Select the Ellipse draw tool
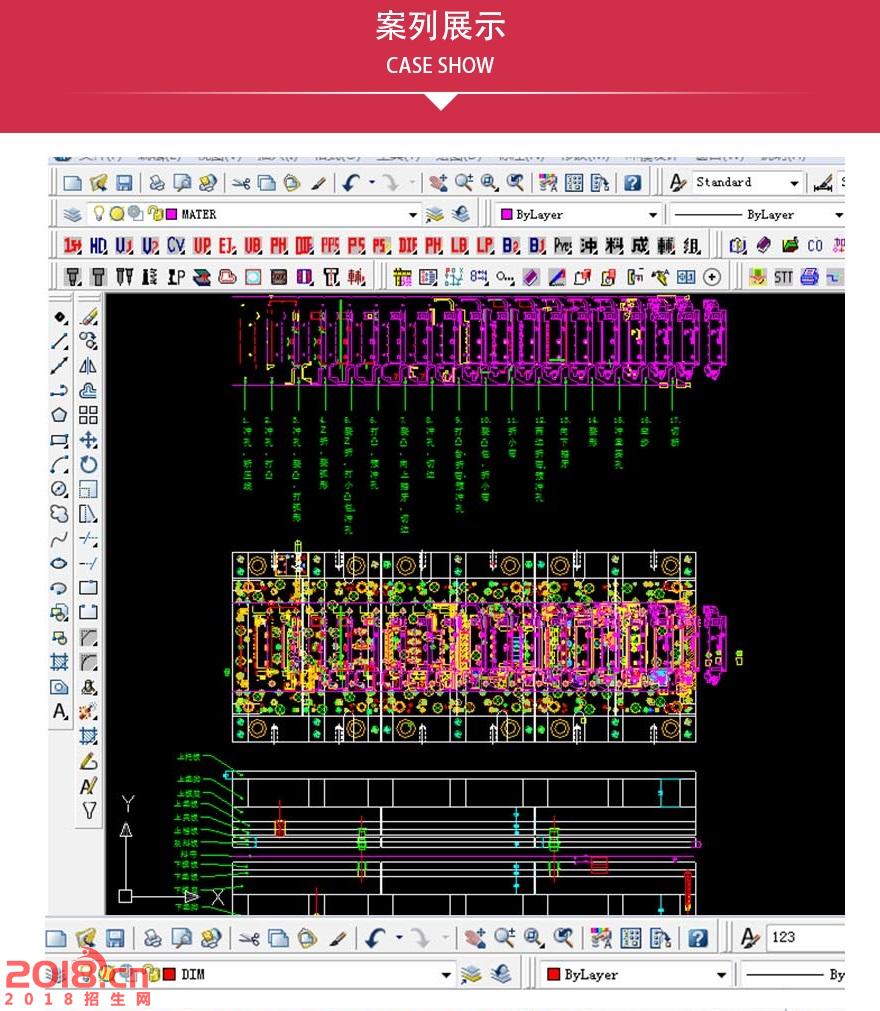Image resolution: width=880 pixels, height=1011 pixels. click(x=59, y=563)
